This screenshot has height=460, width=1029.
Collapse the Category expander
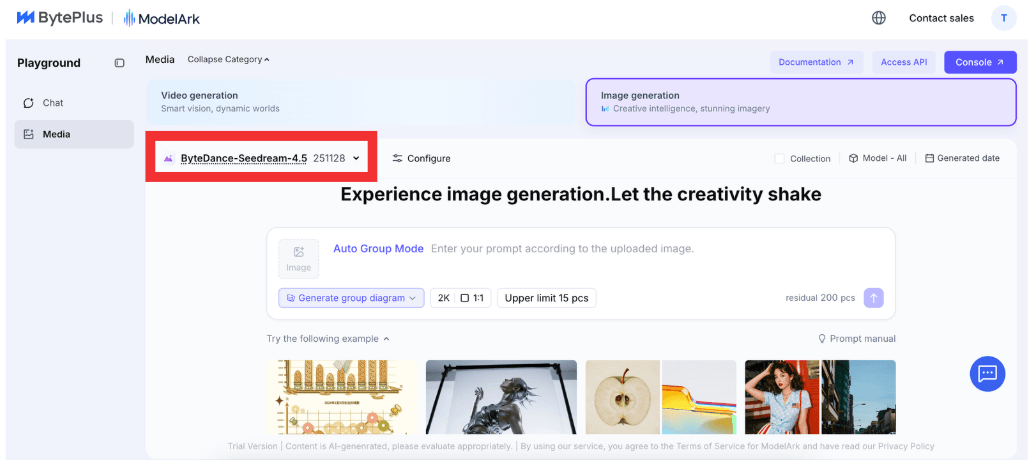228,60
